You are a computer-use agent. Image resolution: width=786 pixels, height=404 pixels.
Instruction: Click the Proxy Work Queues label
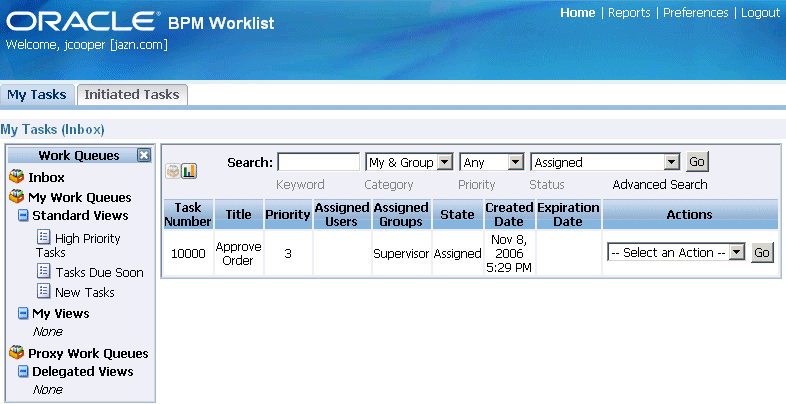[88, 353]
